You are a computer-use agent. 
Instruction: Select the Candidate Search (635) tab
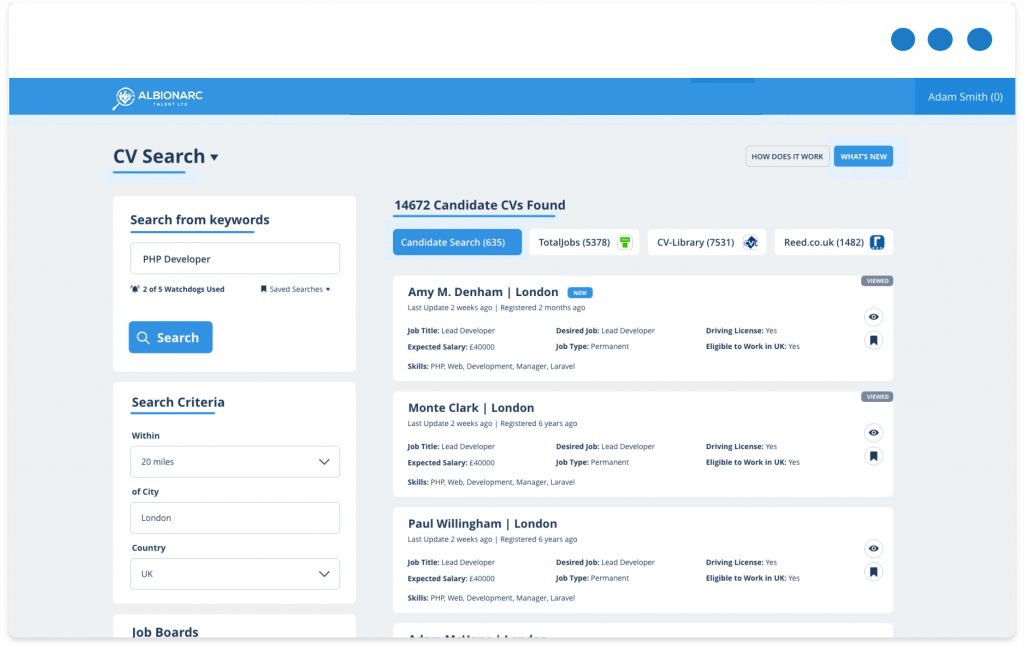[x=457, y=242]
